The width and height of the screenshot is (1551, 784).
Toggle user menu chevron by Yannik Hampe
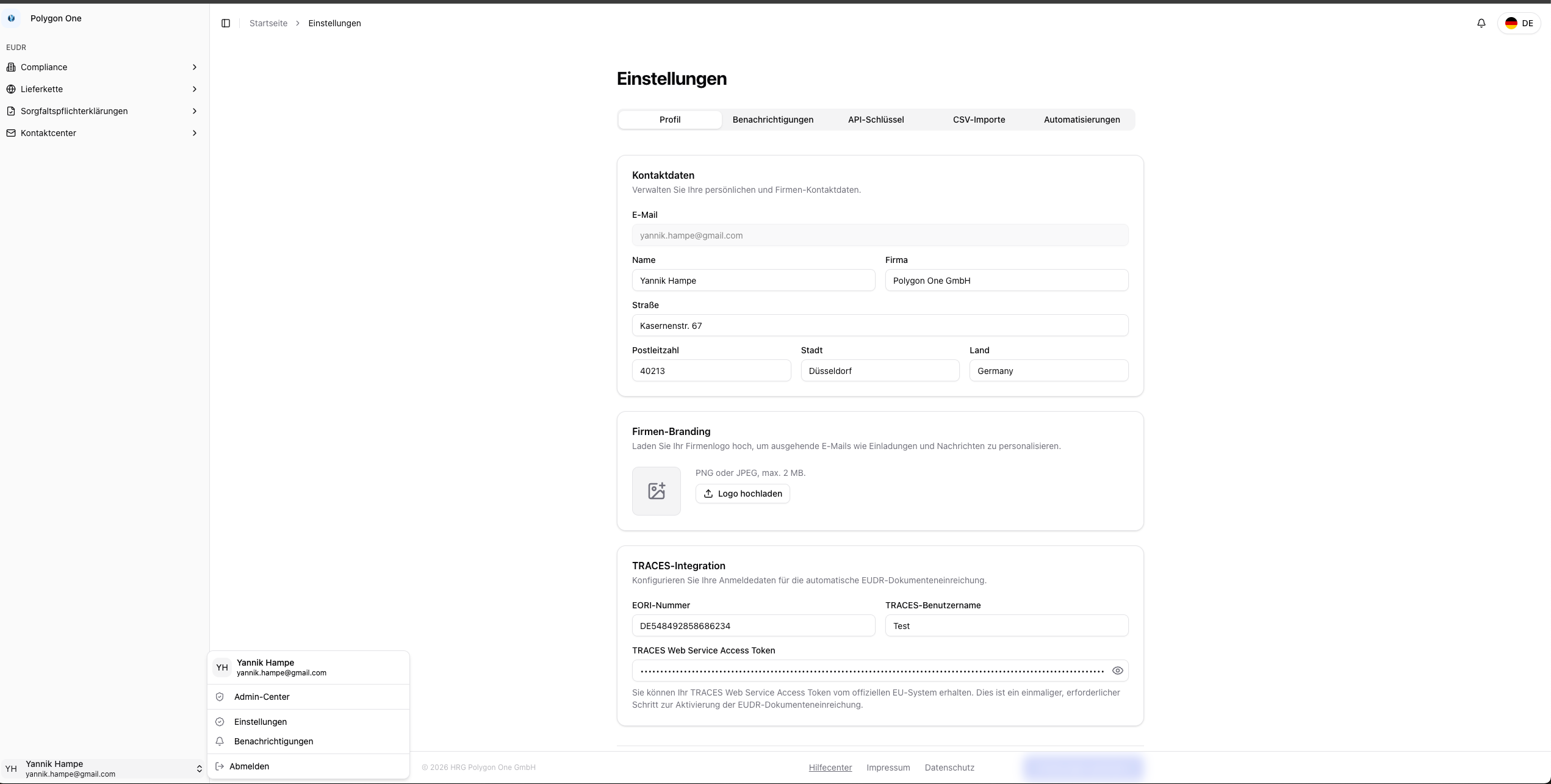point(199,769)
